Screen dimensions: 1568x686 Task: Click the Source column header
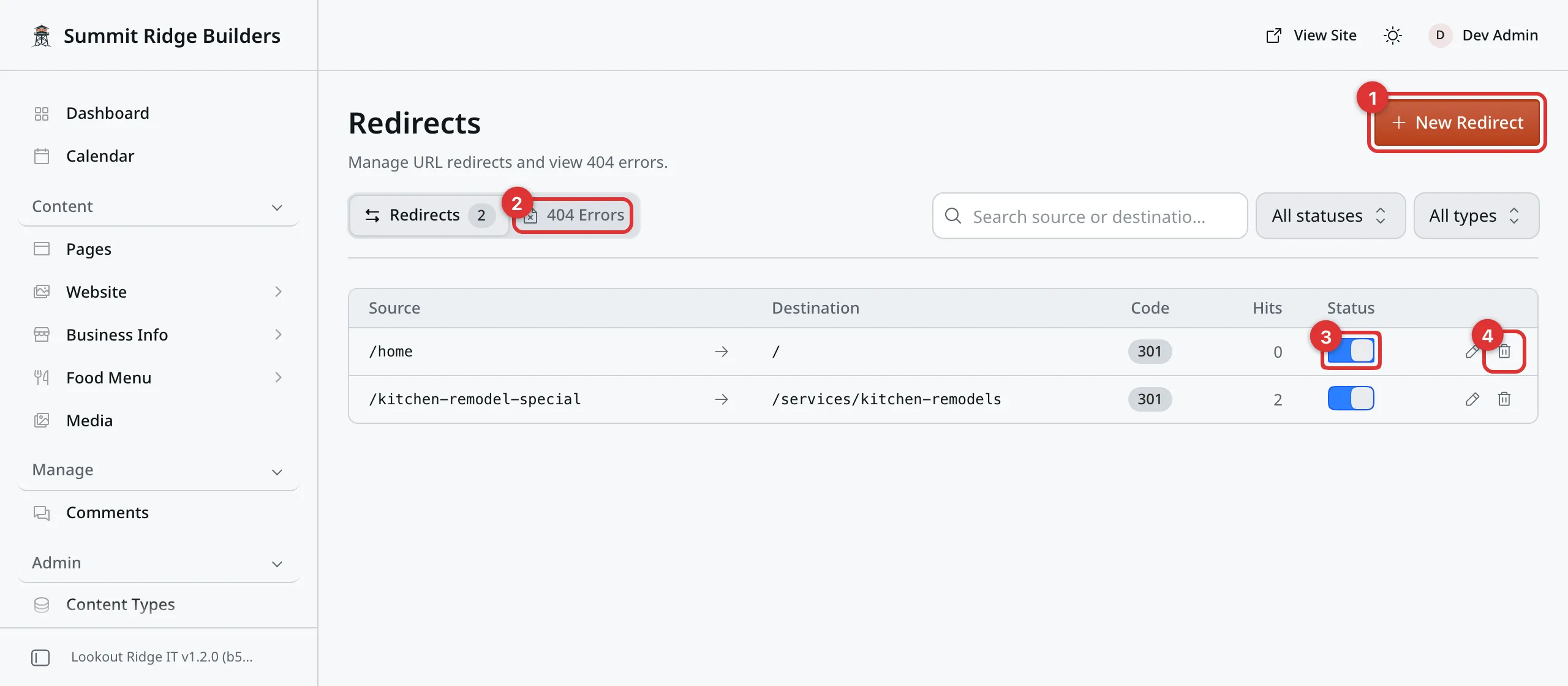(x=394, y=308)
